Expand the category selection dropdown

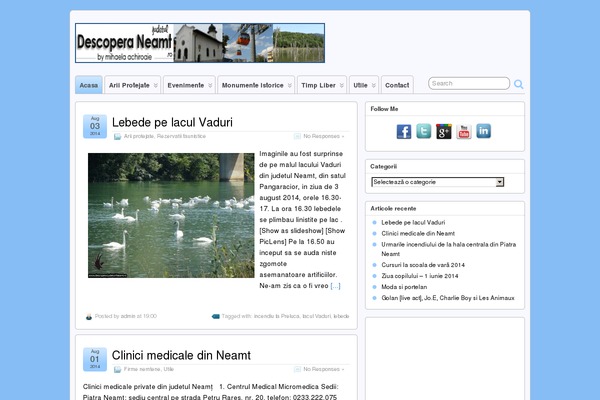tap(437, 182)
